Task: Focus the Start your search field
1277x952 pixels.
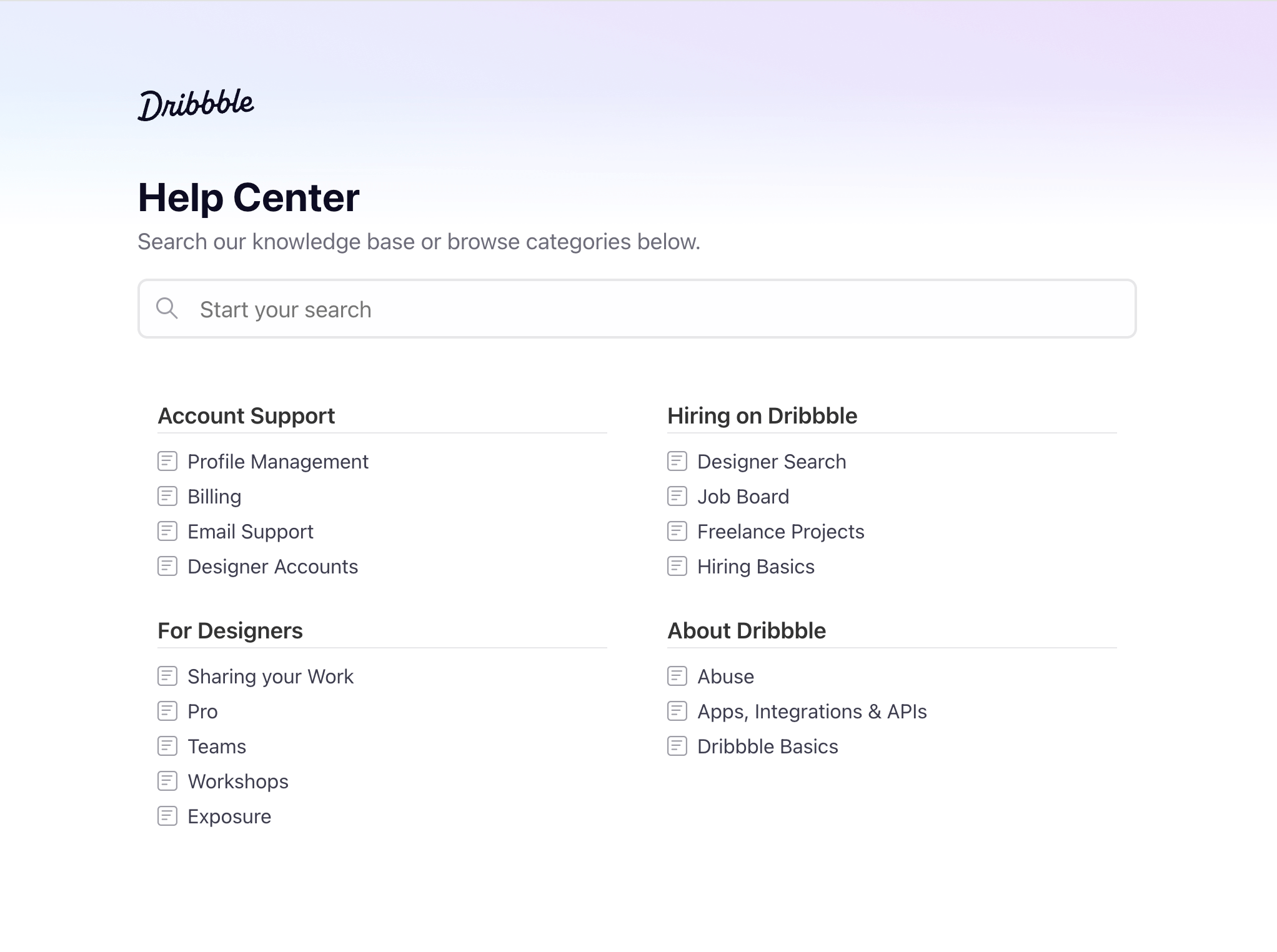Action: pos(637,309)
